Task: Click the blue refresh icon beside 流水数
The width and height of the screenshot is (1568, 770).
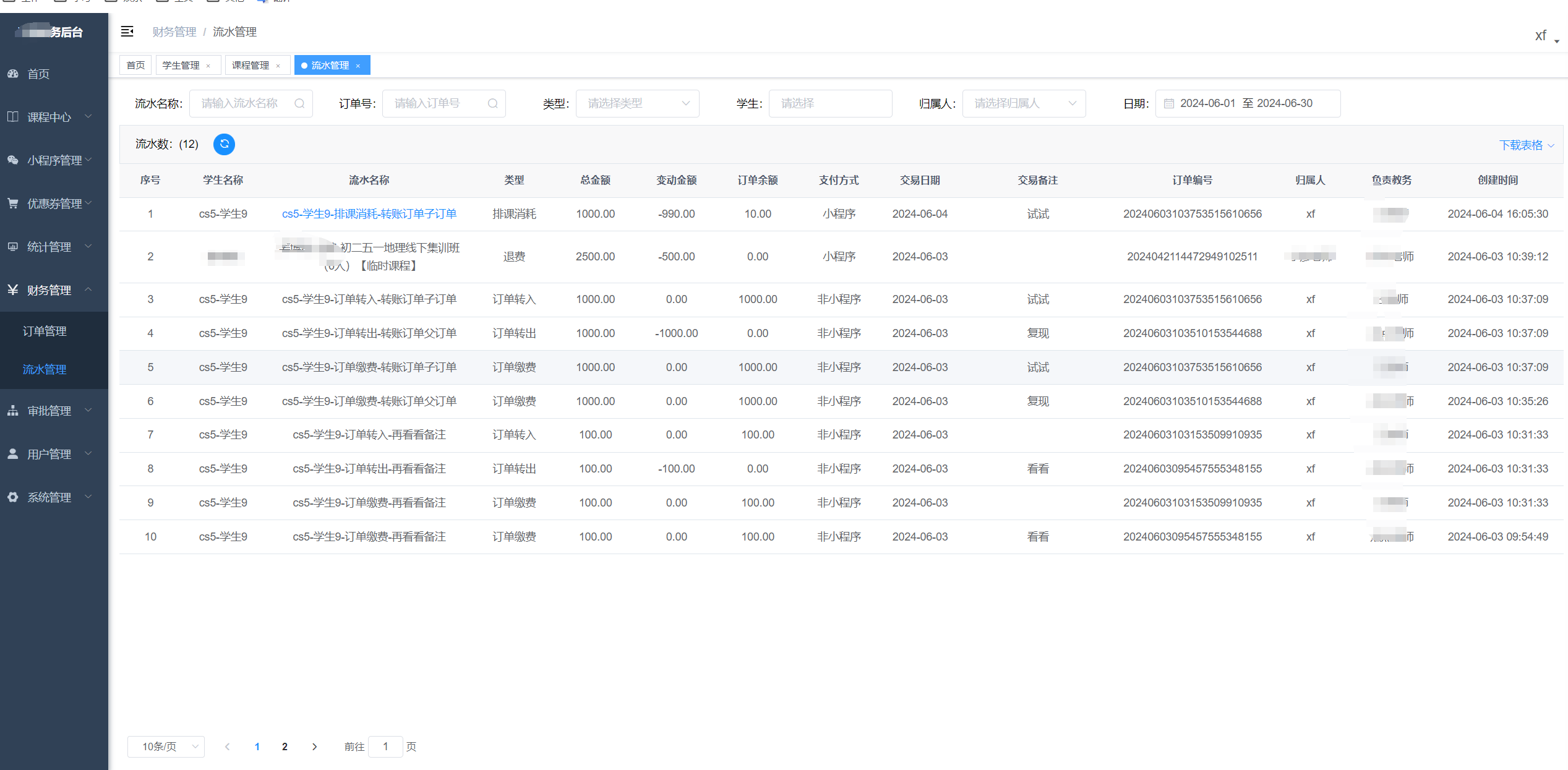Action: click(224, 144)
